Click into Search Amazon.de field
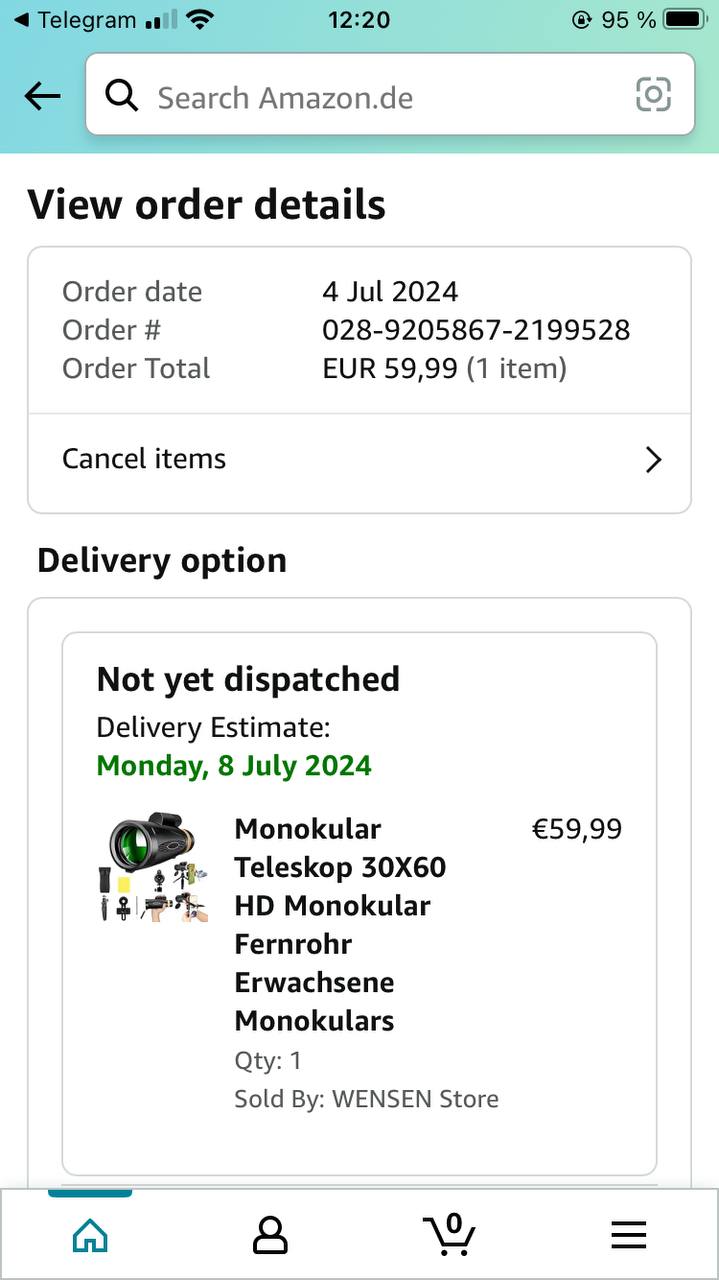 pos(380,97)
